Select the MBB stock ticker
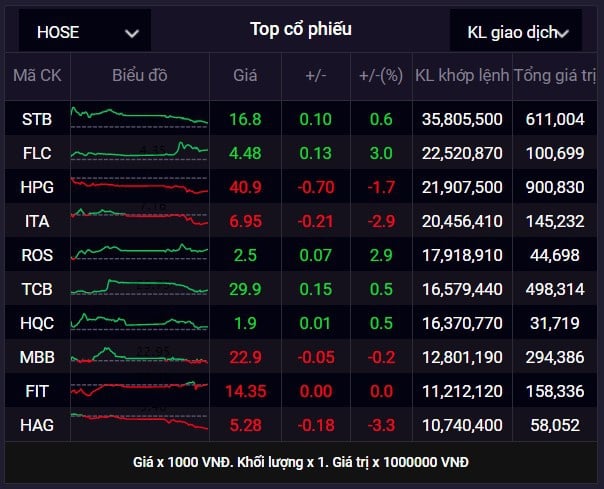The width and height of the screenshot is (604, 489). (x=37, y=357)
